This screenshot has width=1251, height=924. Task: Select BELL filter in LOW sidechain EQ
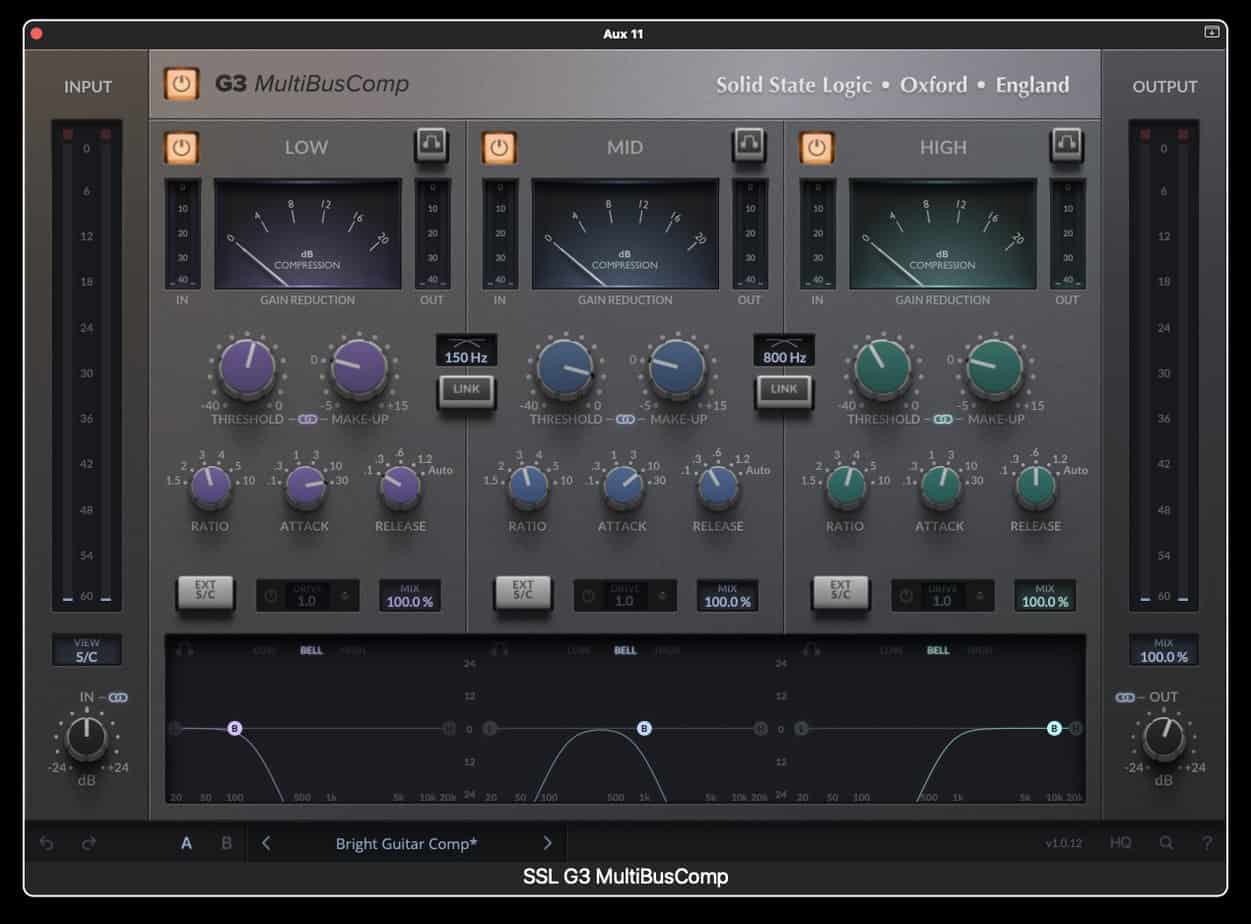coord(311,651)
